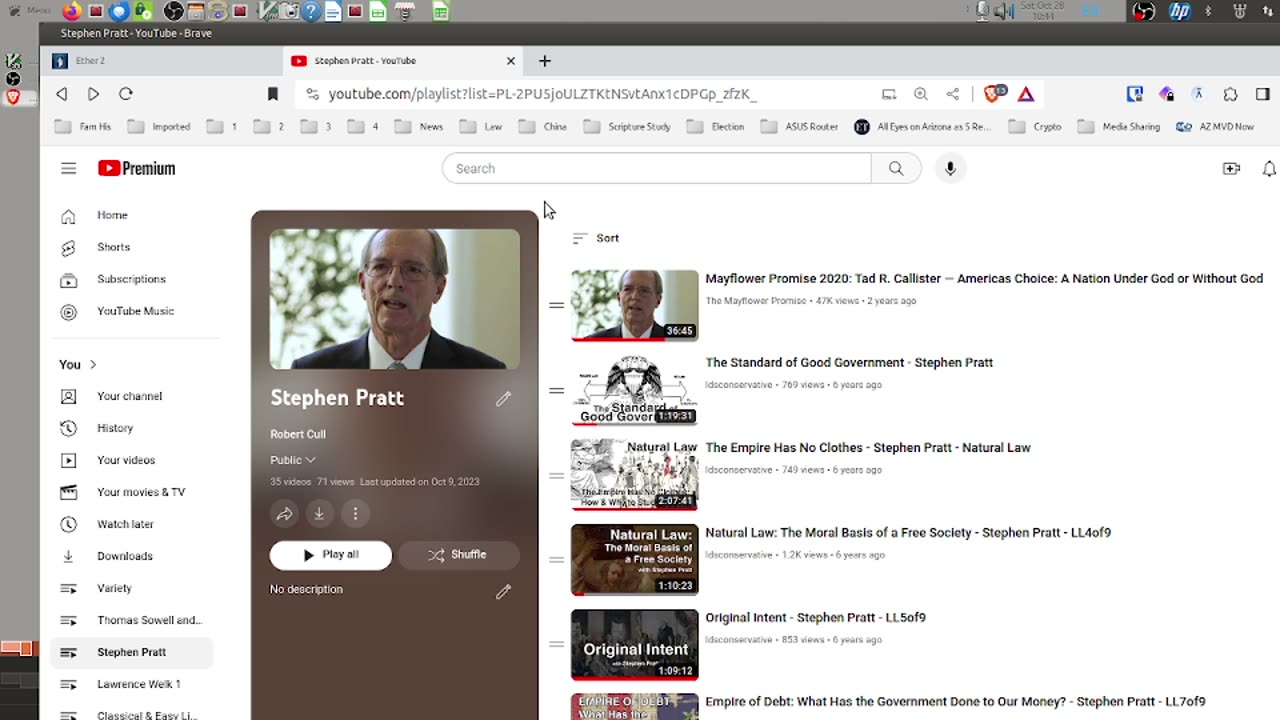
Task: Bookmark this page in Brave
Action: pyautogui.click(x=272, y=94)
